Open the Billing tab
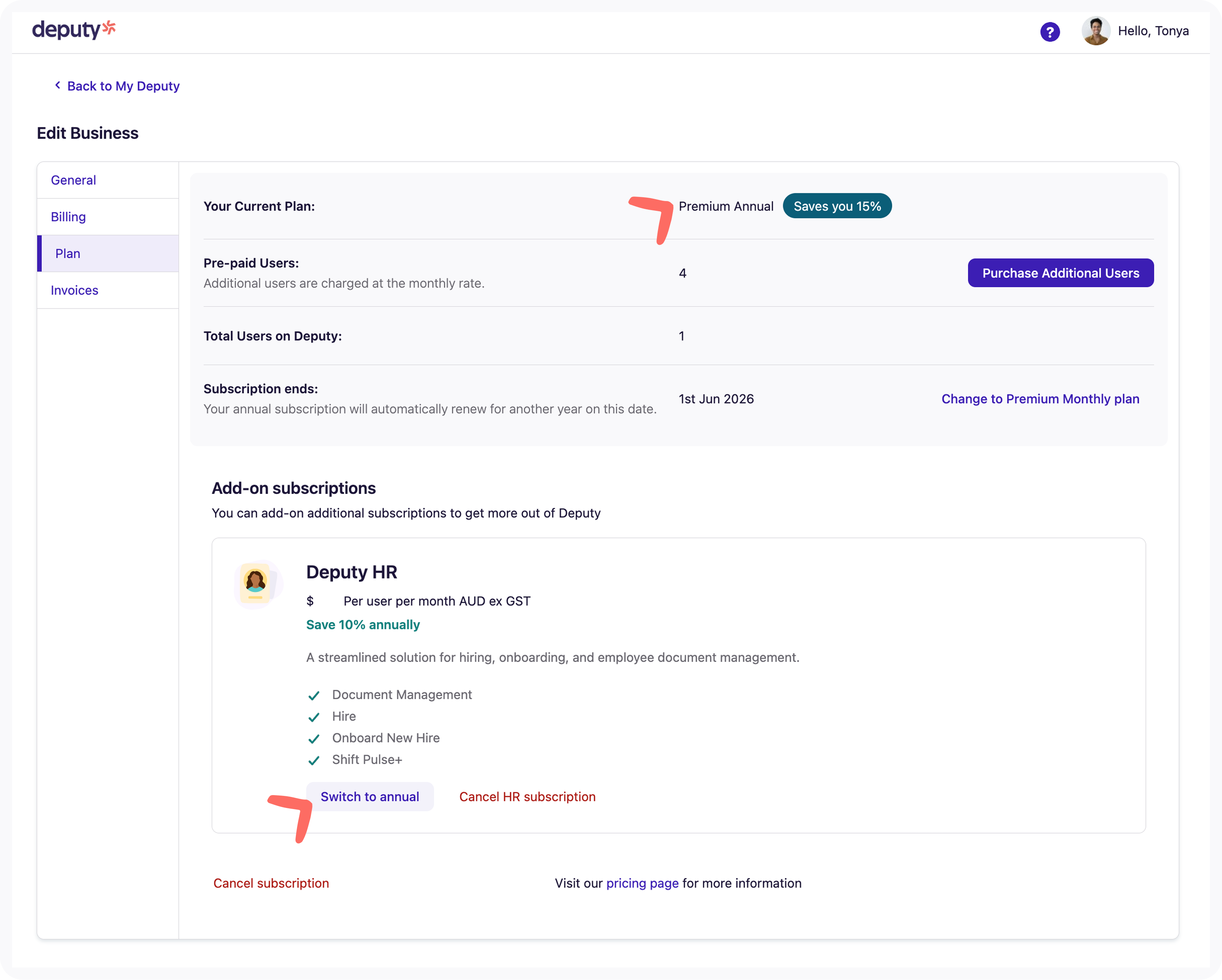 point(108,217)
